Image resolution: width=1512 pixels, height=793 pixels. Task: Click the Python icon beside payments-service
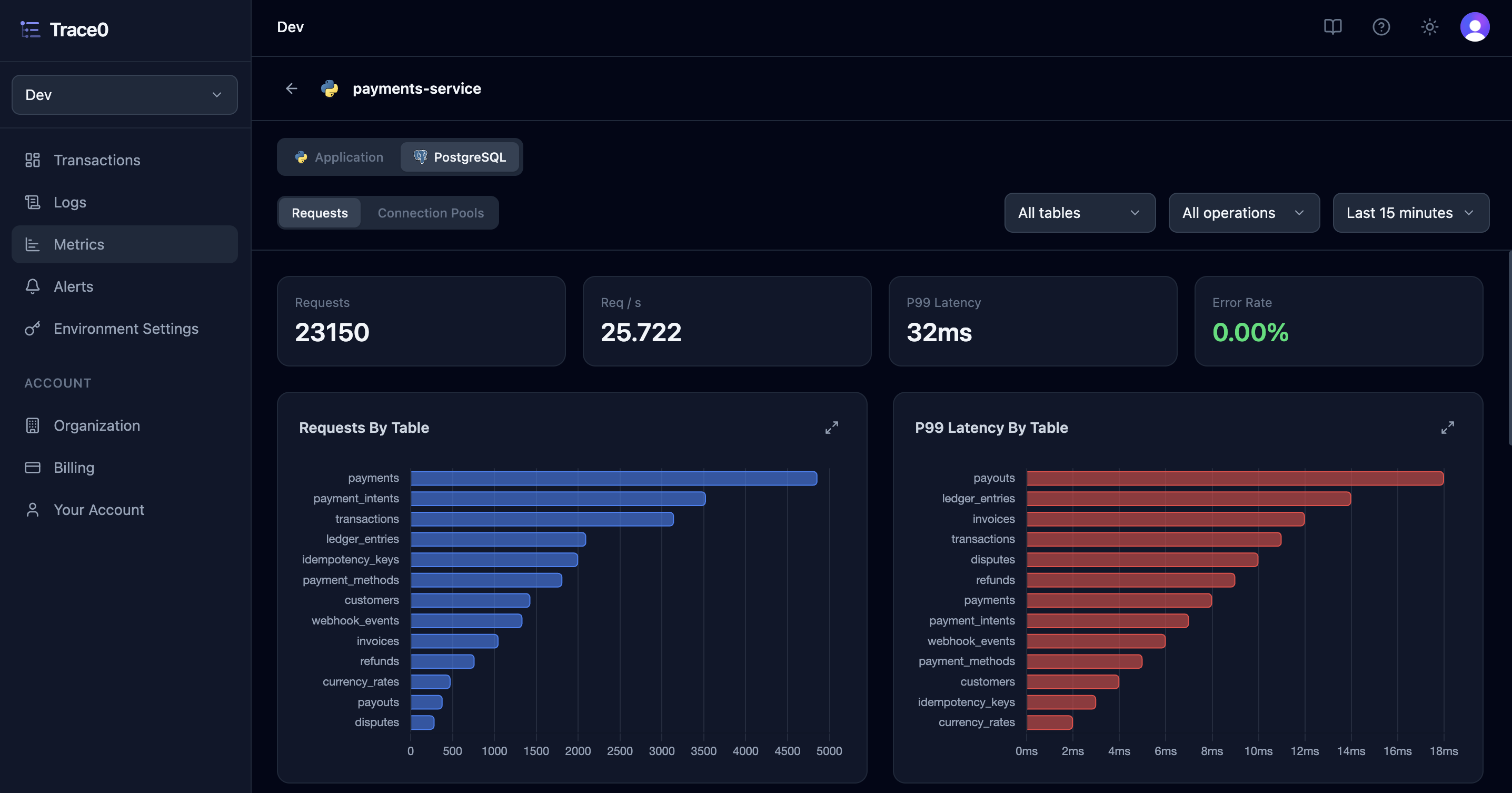click(x=330, y=88)
